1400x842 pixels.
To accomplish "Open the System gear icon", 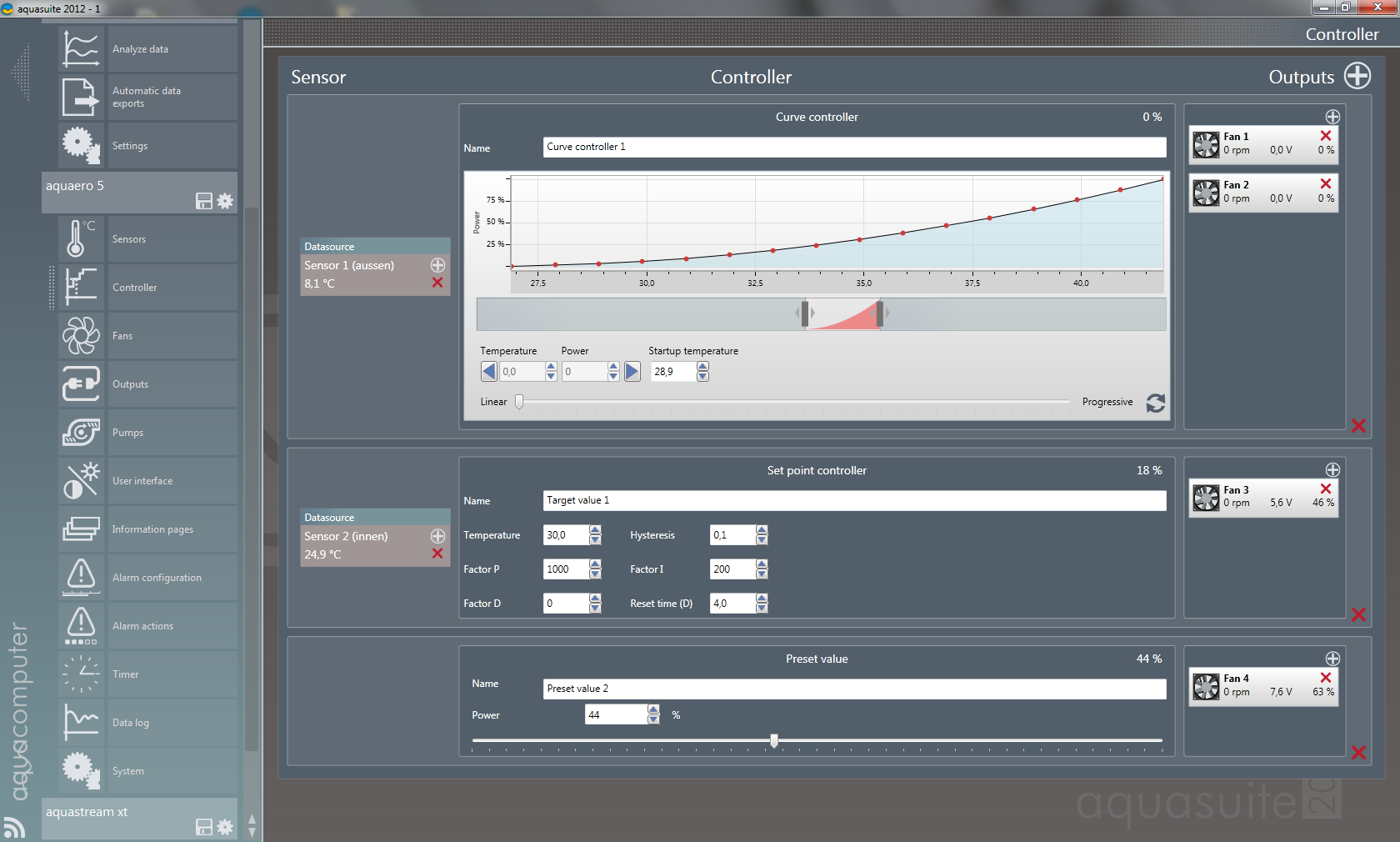I will click(x=81, y=770).
